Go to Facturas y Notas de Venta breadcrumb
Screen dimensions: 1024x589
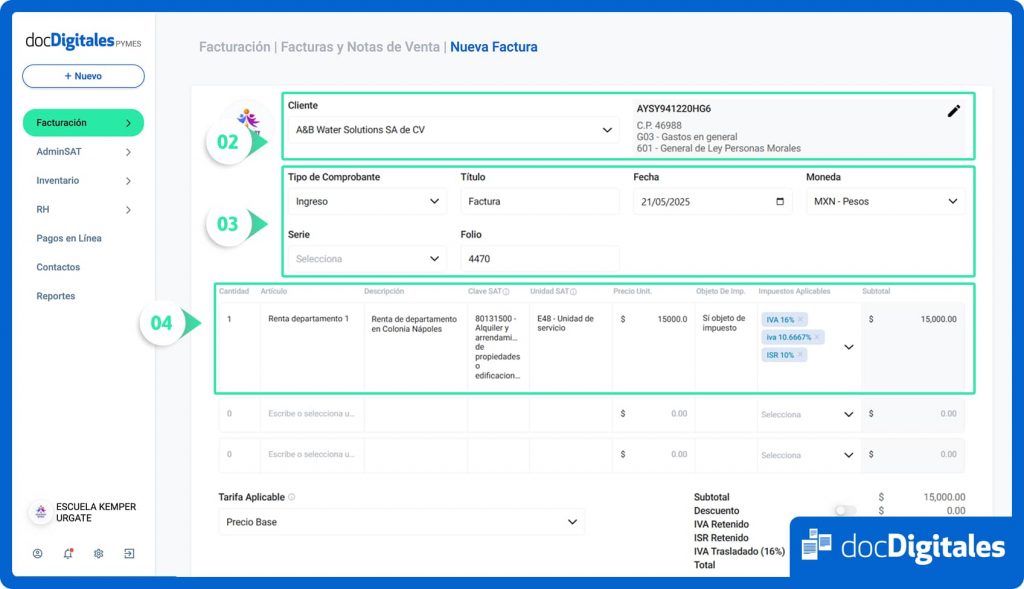tap(360, 47)
